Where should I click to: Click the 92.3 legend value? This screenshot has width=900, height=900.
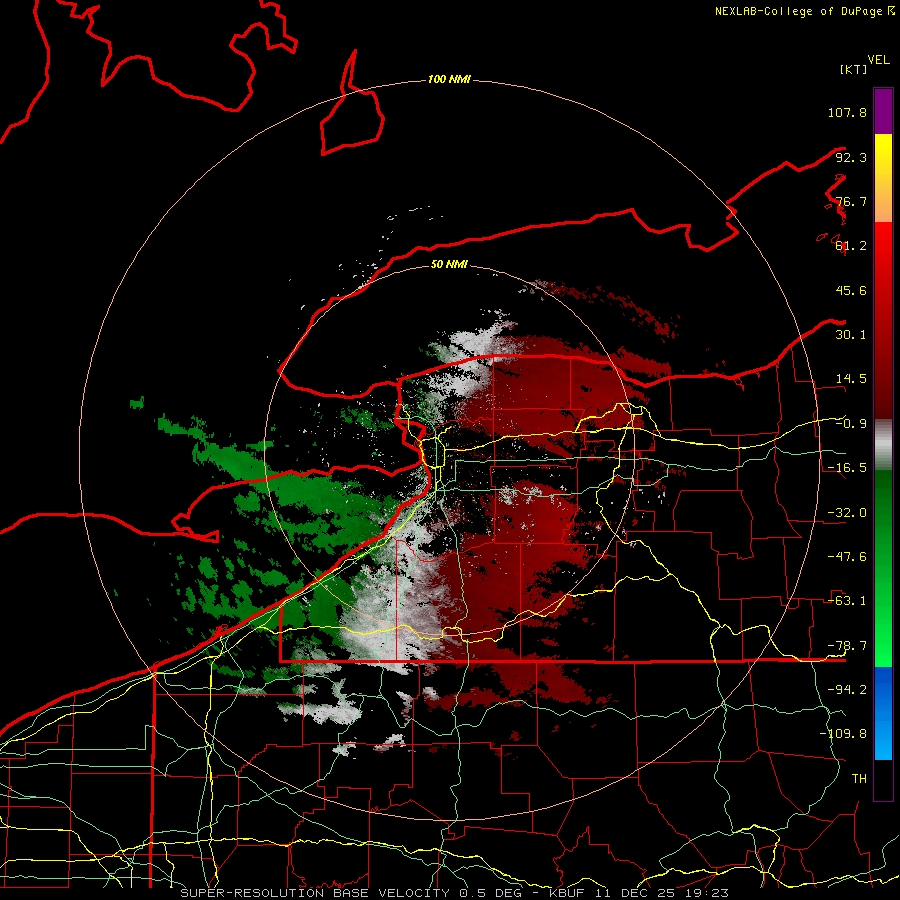(x=851, y=157)
